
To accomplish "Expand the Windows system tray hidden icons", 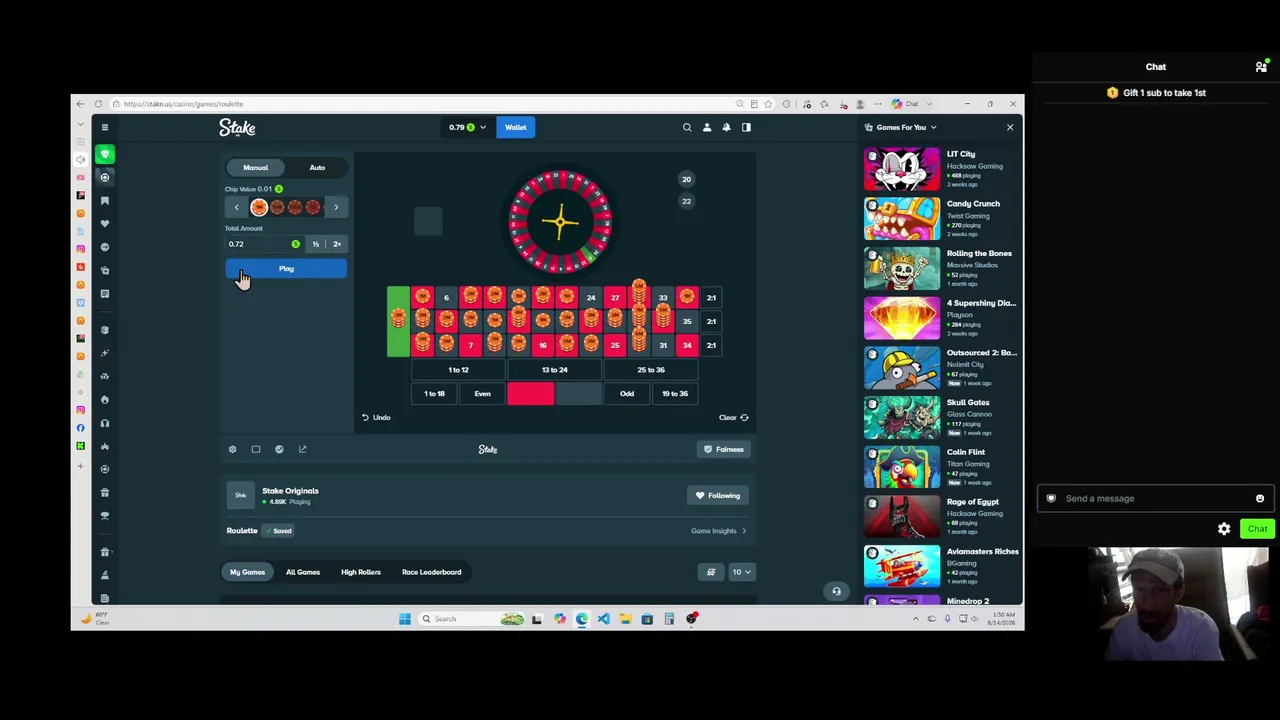I will pos(915,619).
